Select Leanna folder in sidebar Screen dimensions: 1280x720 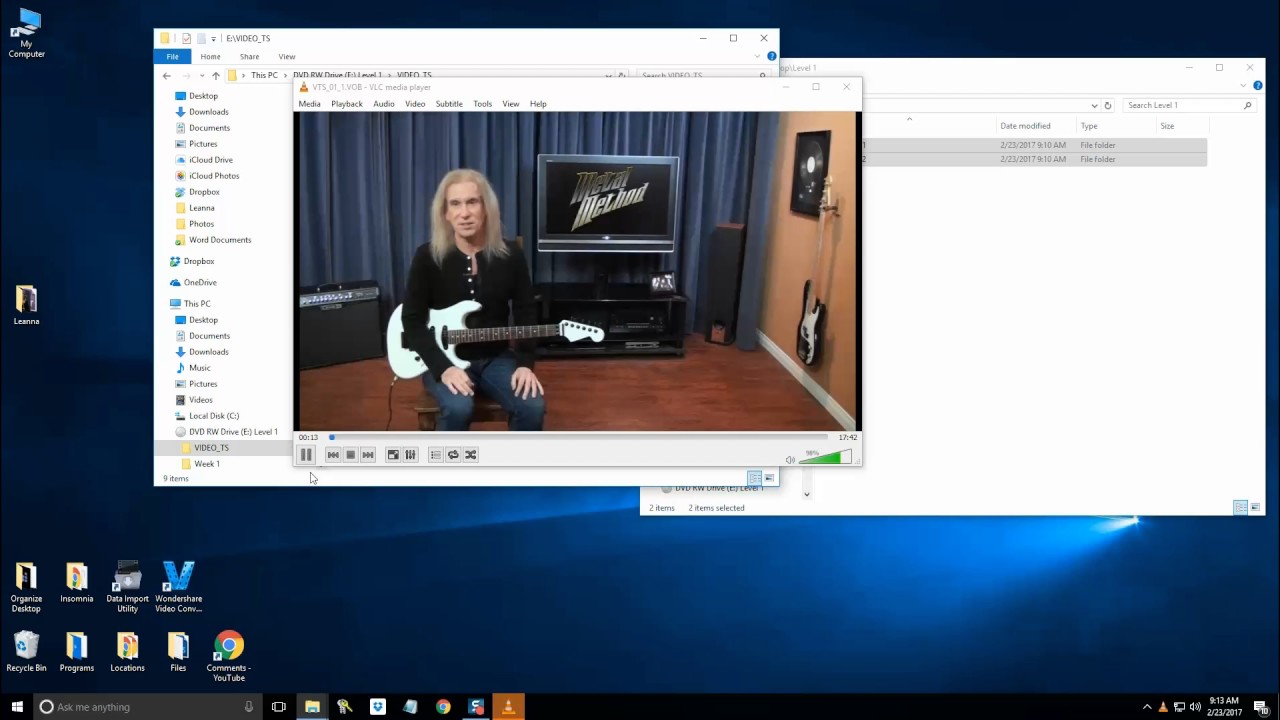pyautogui.click(x=201, y=208)
